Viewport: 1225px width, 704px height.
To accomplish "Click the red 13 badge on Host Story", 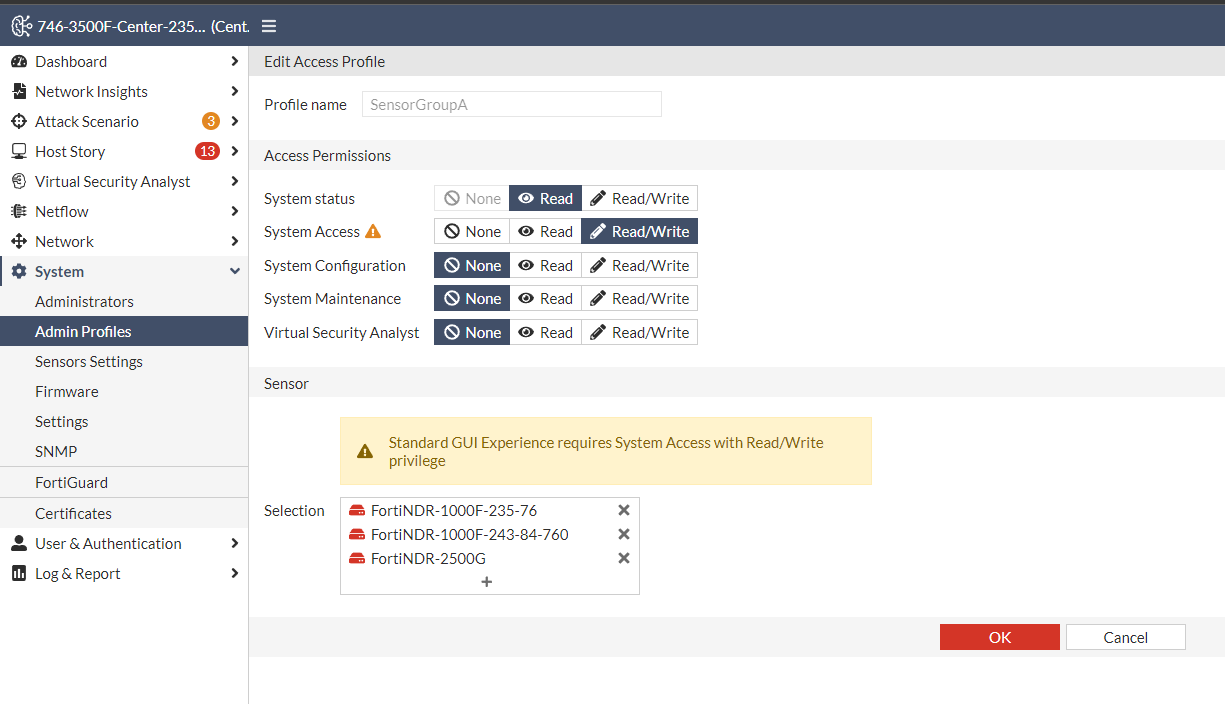I will click(x=207, y=151).
